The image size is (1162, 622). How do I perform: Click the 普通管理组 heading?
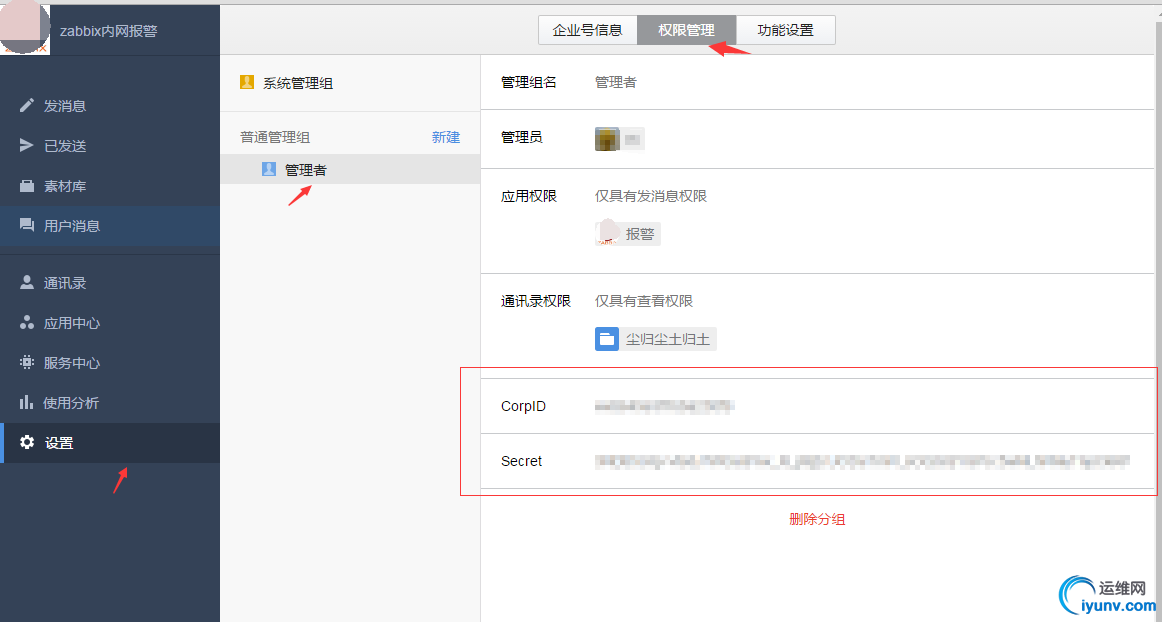(275, 137)
